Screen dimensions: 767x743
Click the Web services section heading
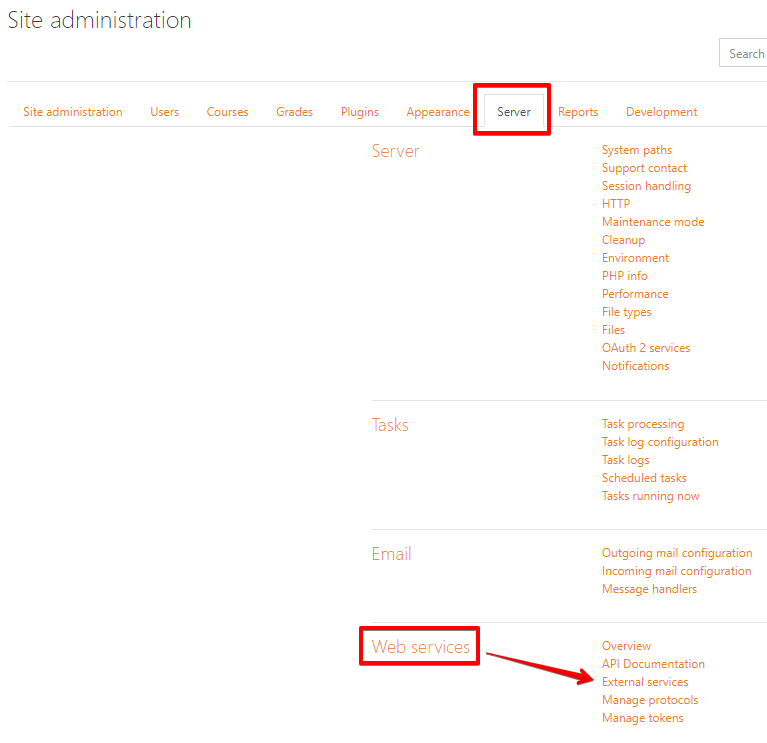[x=420, y=647]
